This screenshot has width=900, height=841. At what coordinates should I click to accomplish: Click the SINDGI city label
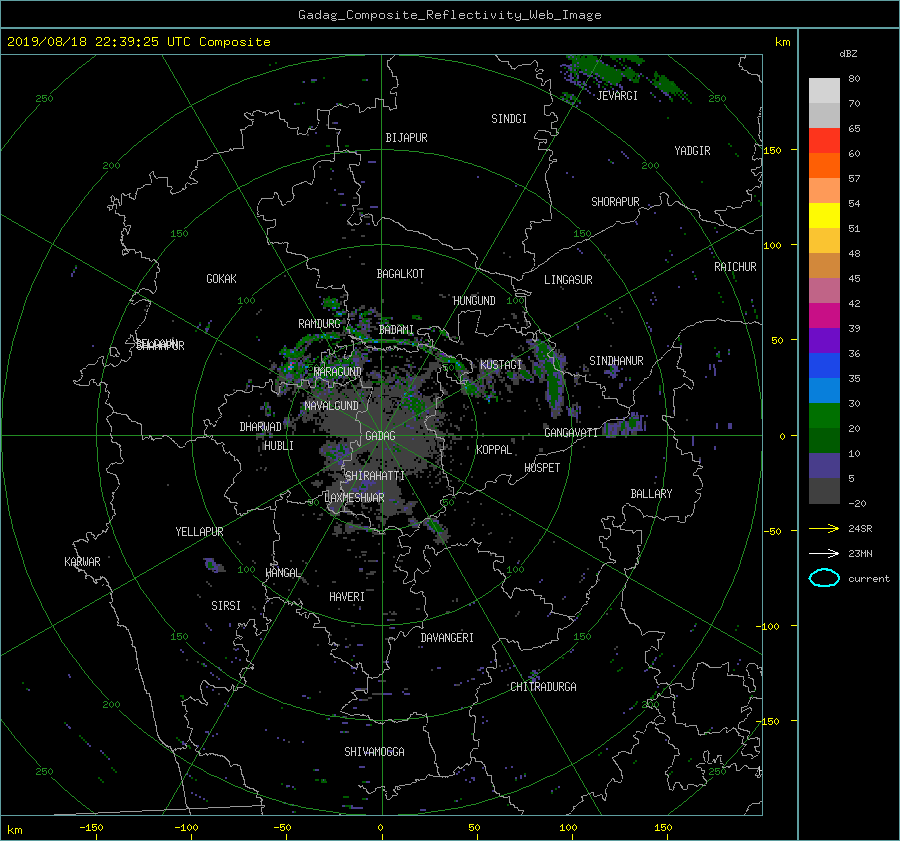click(x=509, y=119)
